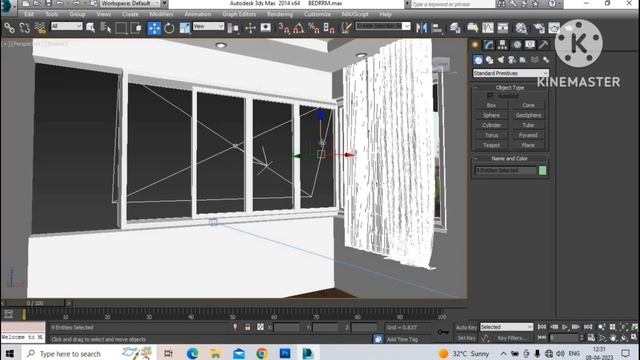Enable the AutoGrid checkbox
The height and width of the screenshot is (360, 640).
490,96
